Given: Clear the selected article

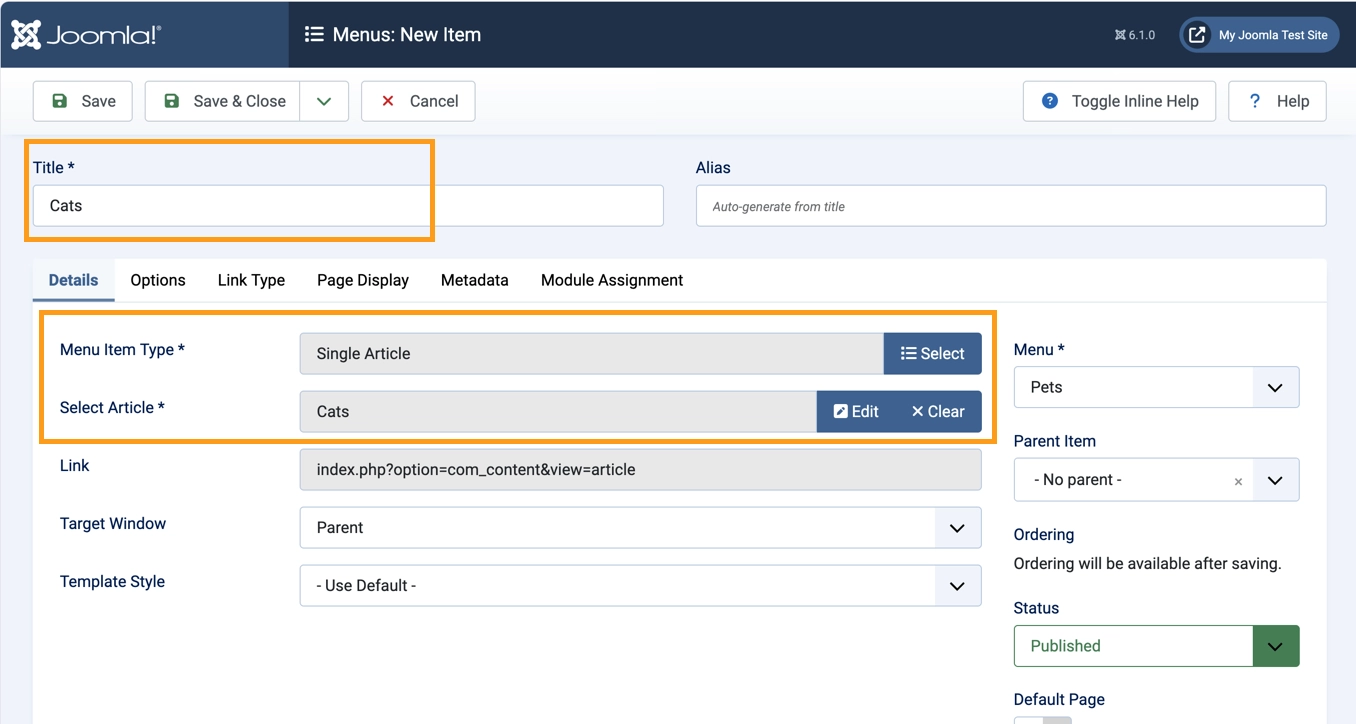Looking at the screenshot, I should (938, 411).
